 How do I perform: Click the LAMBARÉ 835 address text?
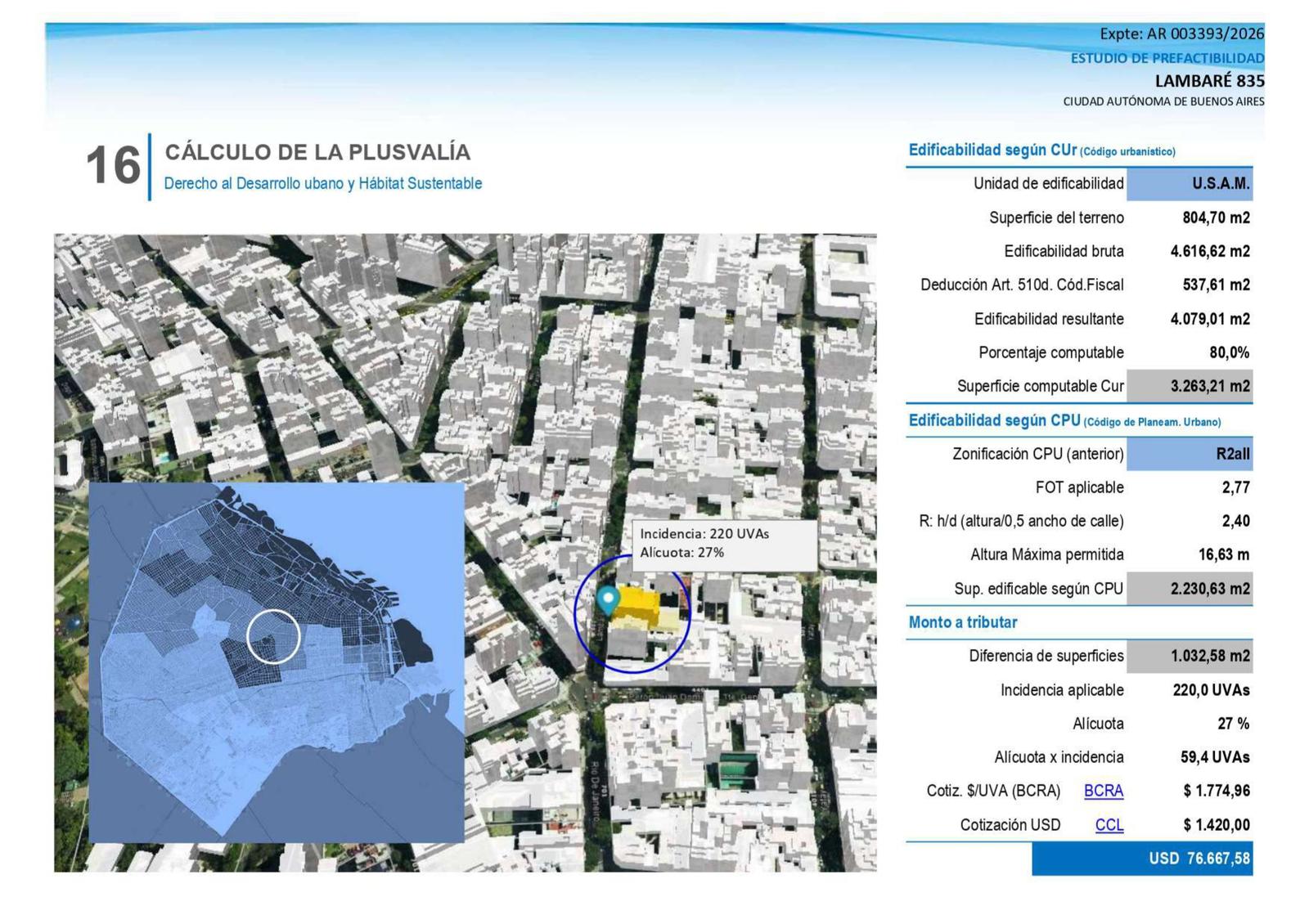[1209, 81]
